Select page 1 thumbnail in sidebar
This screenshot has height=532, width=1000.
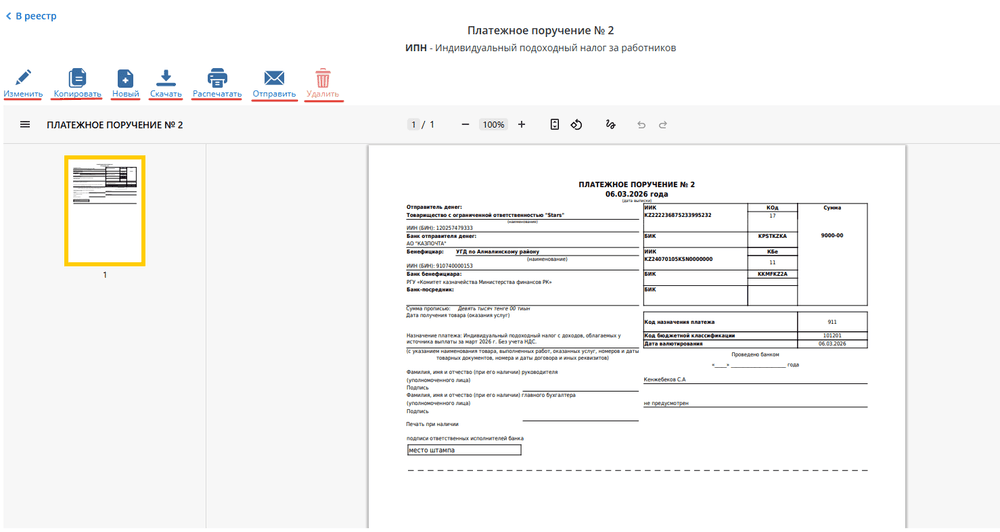105,211
